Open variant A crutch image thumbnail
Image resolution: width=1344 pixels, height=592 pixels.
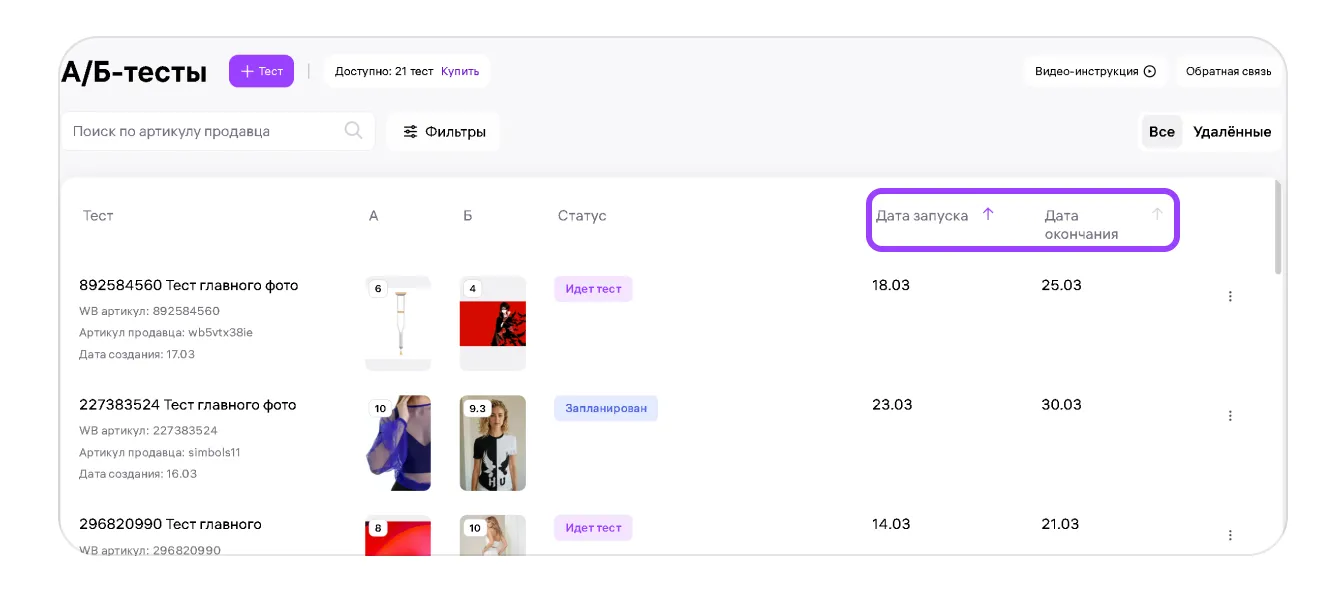398,323
